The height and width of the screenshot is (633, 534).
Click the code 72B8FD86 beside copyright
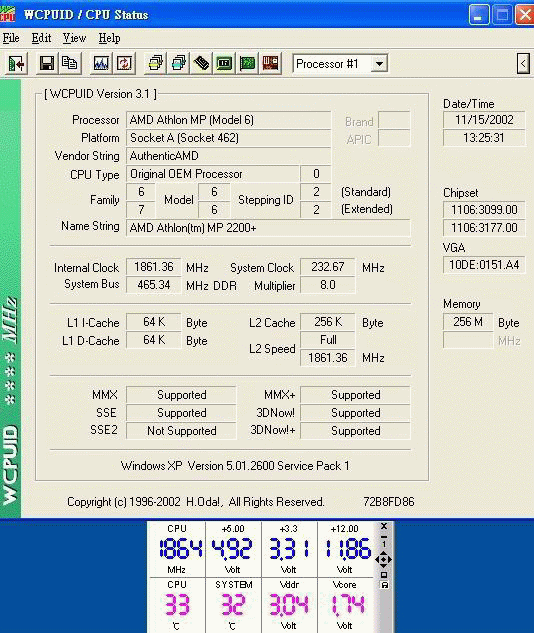(388, 502)
